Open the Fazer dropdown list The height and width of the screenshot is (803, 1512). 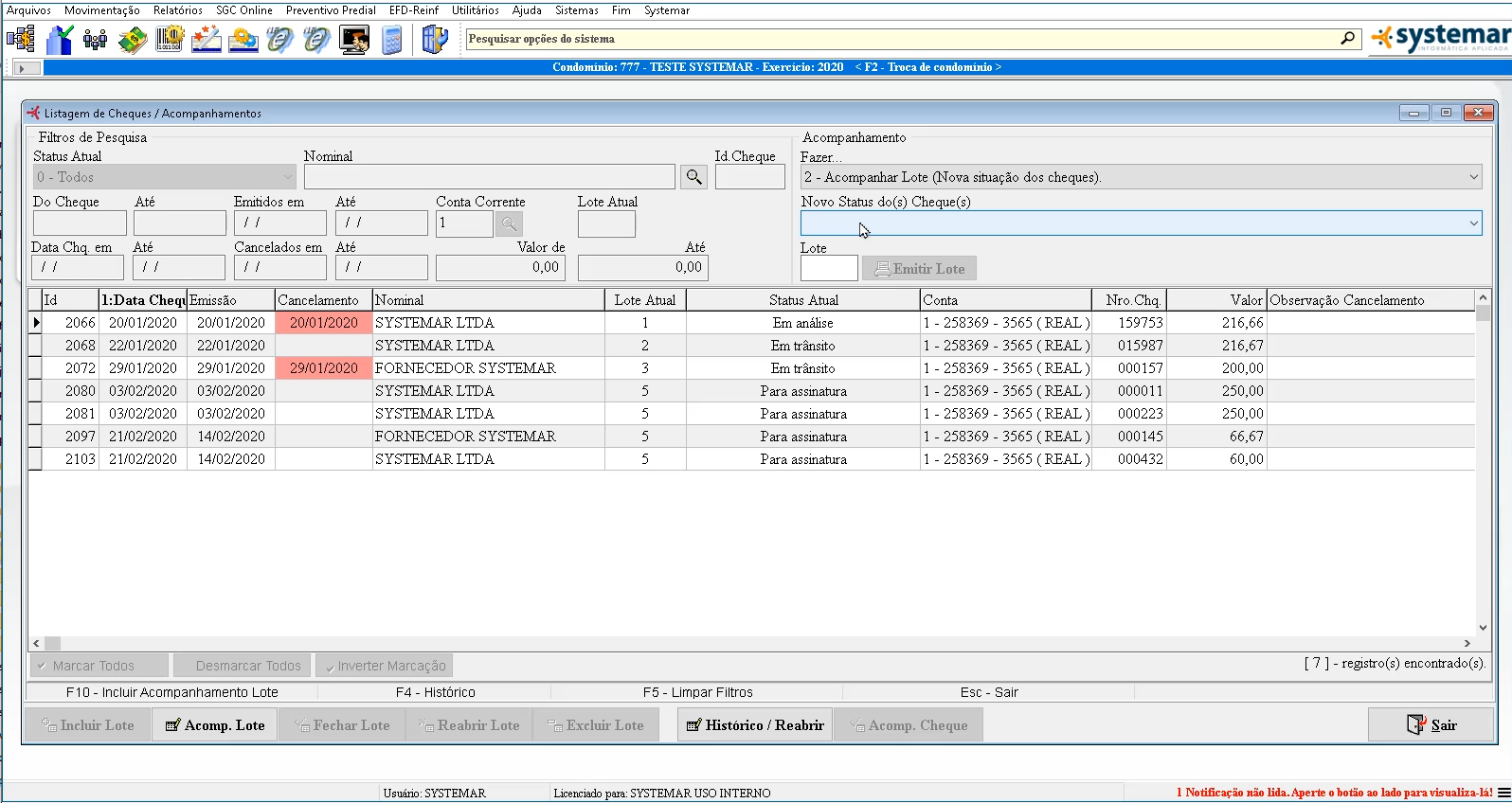tap(1141, 177)
